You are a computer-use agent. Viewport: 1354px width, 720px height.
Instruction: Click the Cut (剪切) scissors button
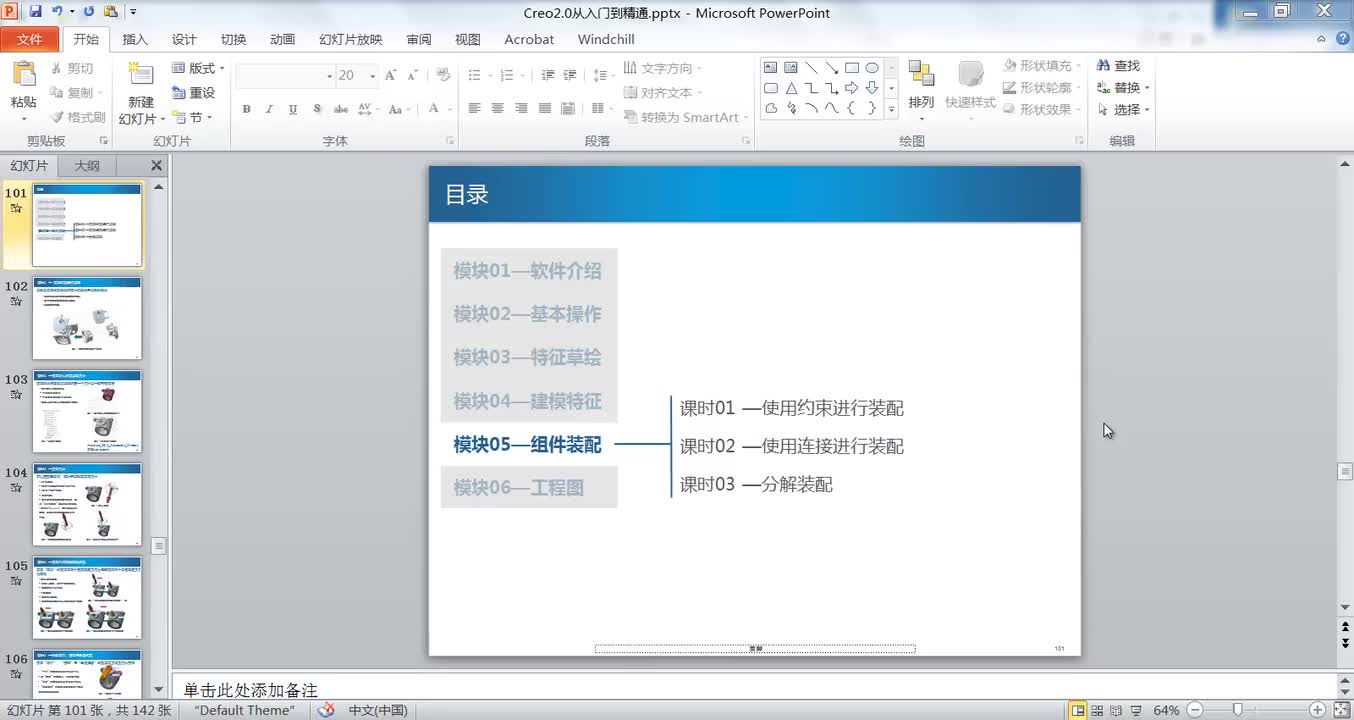click(x=73, y=68)
